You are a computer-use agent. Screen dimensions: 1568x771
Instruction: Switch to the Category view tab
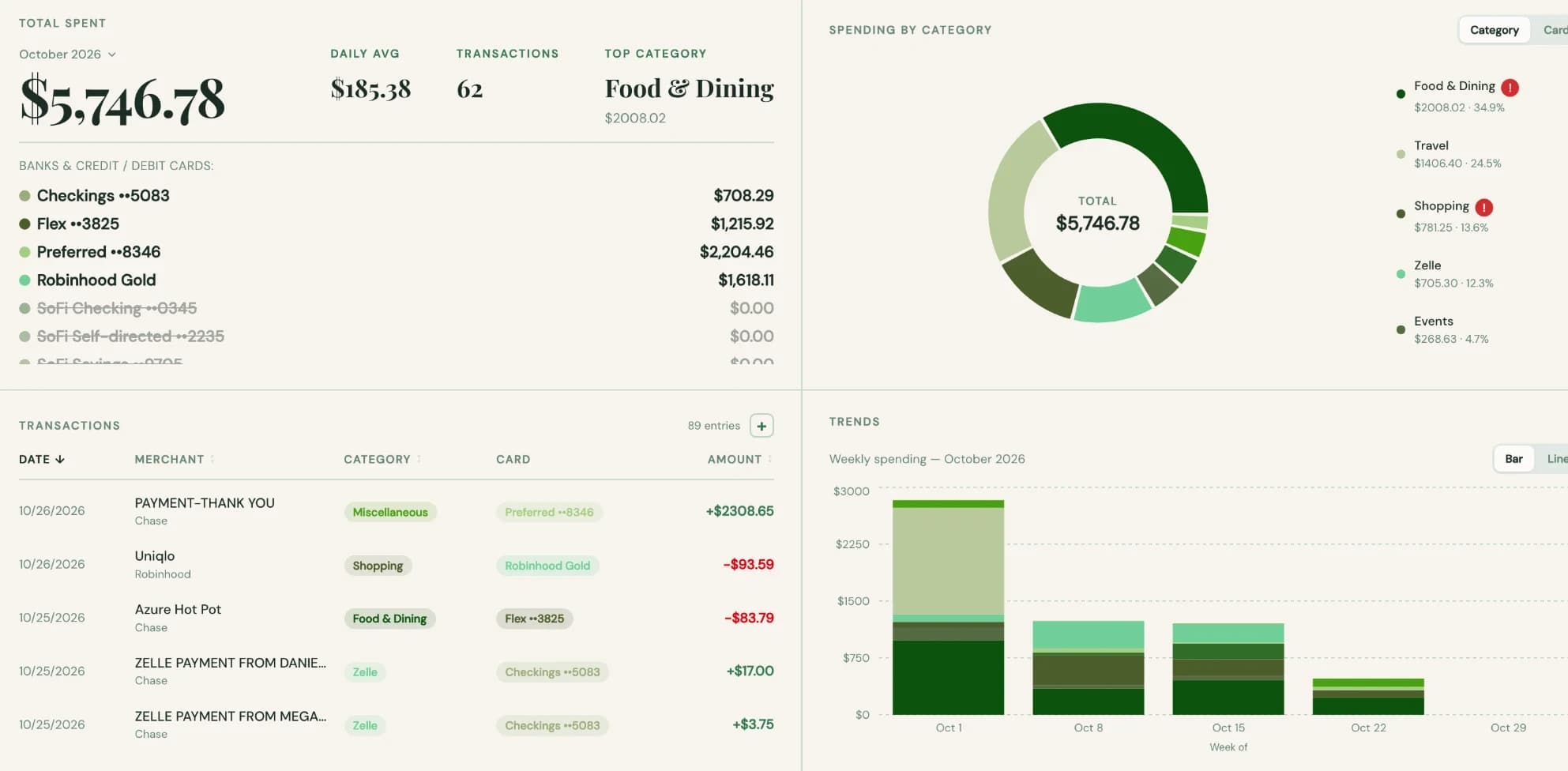[1494, 30]
